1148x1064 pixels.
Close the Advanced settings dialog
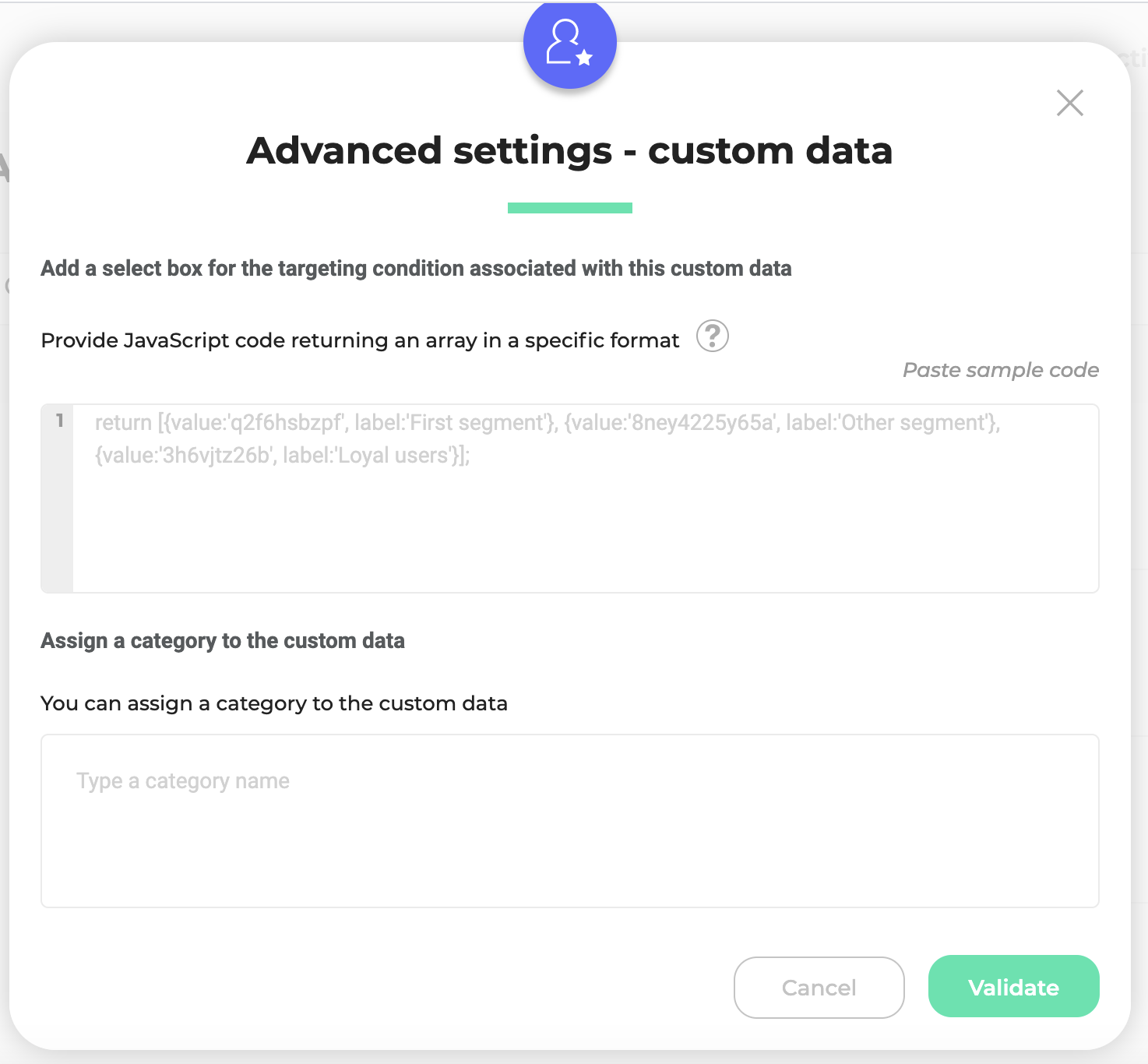click(1070, 103)
